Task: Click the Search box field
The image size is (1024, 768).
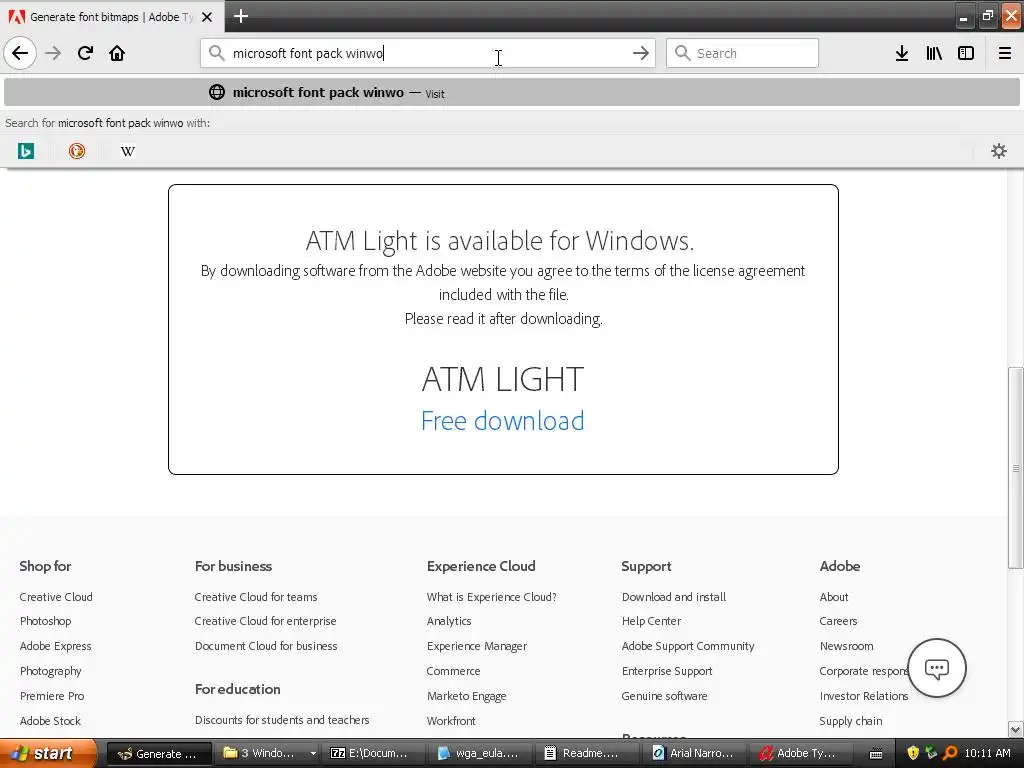Action: (742, 53)
